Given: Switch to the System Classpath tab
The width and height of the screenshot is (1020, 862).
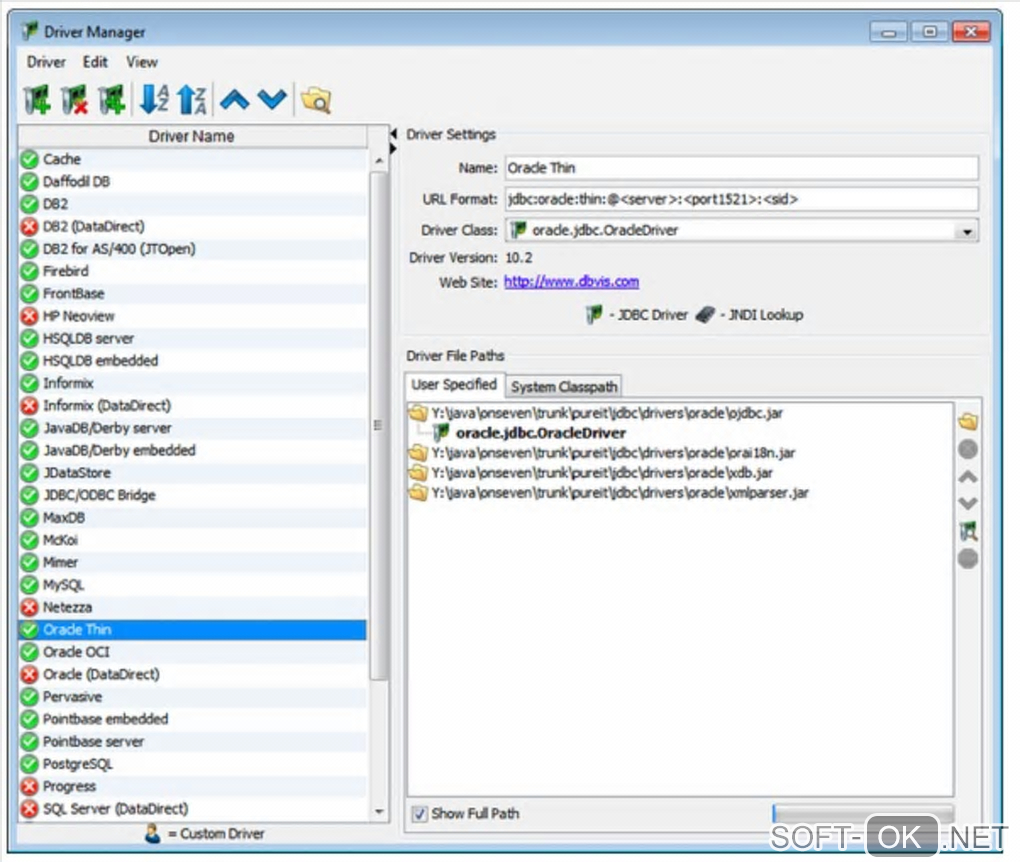Looking at the screenshot, I should point(564,386).
